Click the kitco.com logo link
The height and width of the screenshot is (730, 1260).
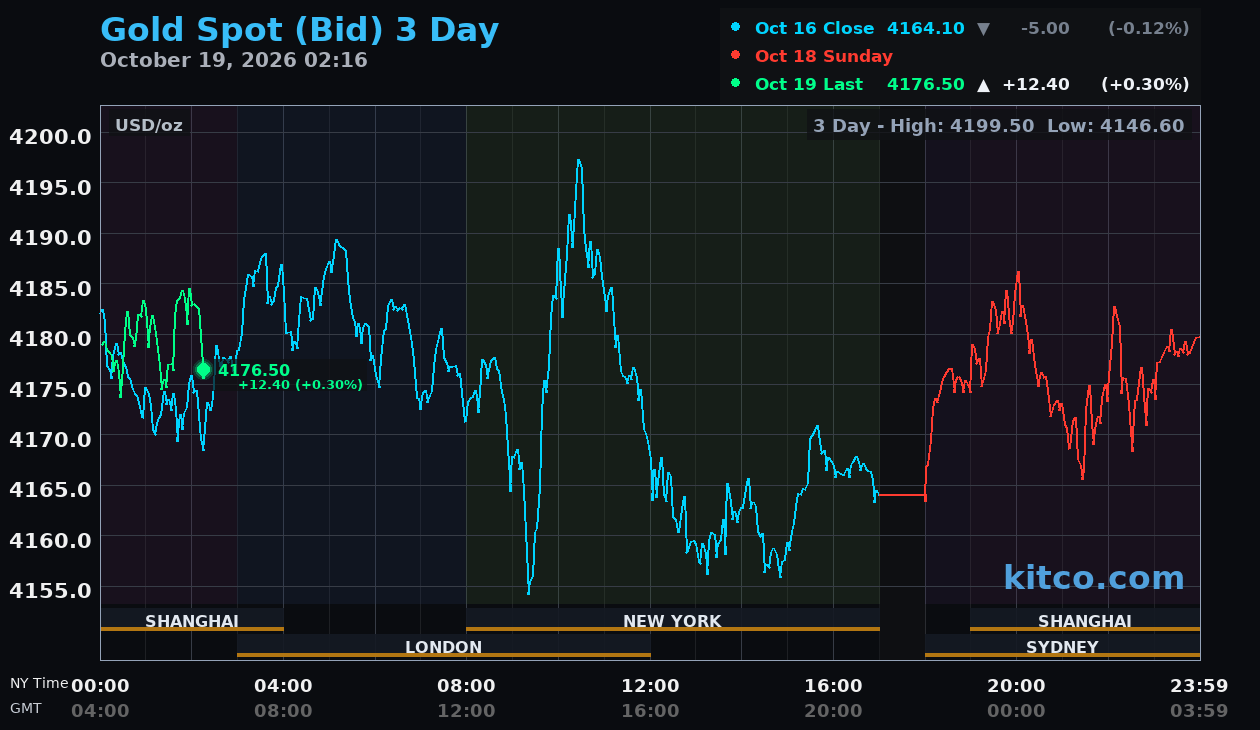pos(1093,578)
